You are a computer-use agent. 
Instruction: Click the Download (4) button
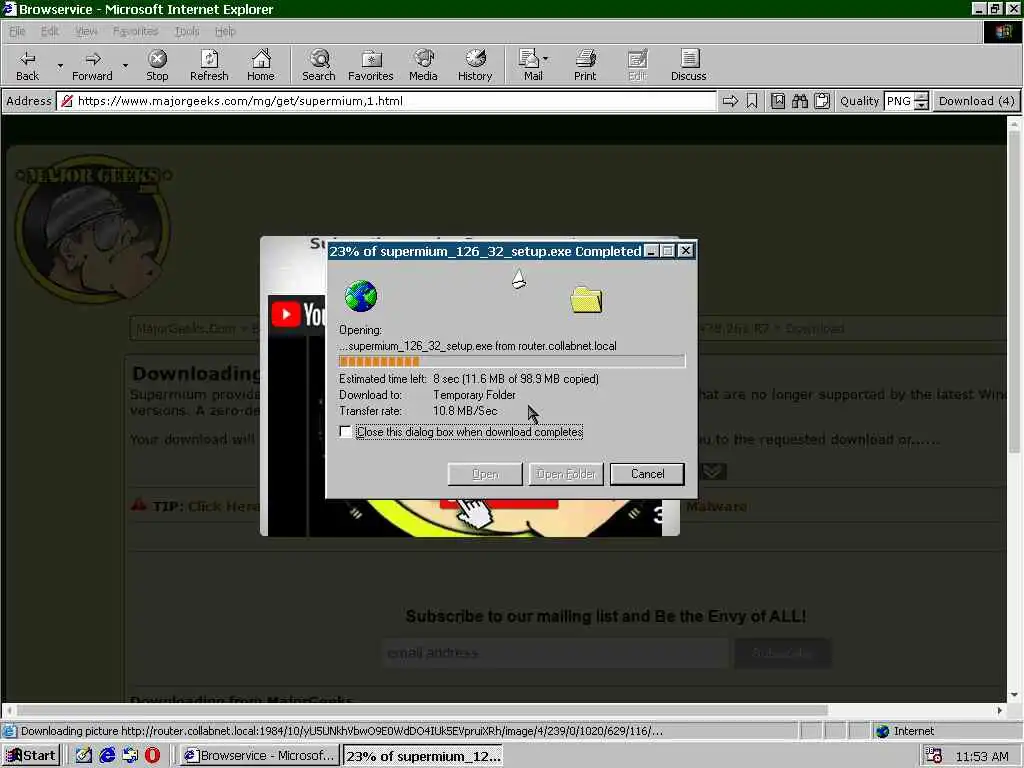point(976,101)
